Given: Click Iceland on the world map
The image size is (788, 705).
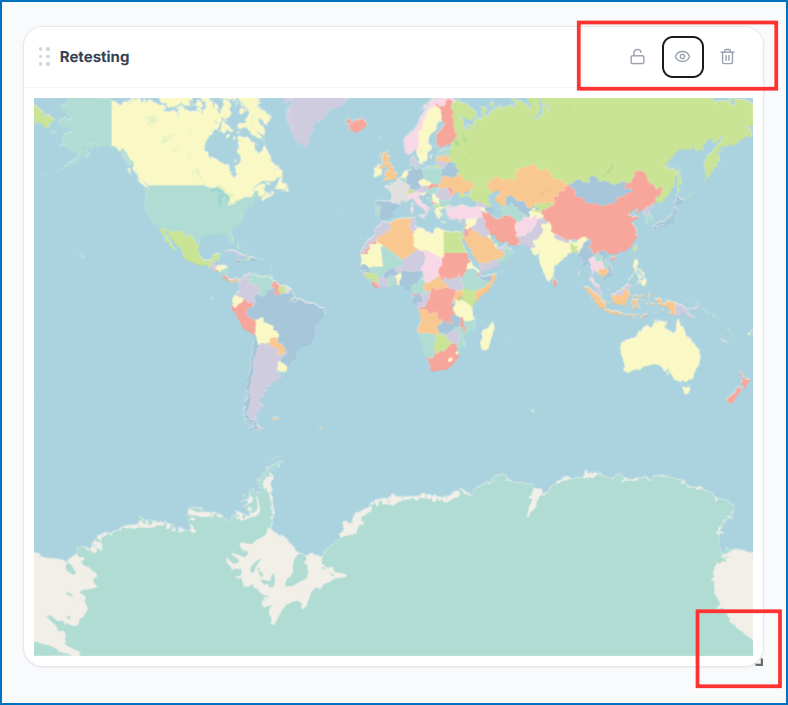Looking at the screenshot, I should pos(356,124).
